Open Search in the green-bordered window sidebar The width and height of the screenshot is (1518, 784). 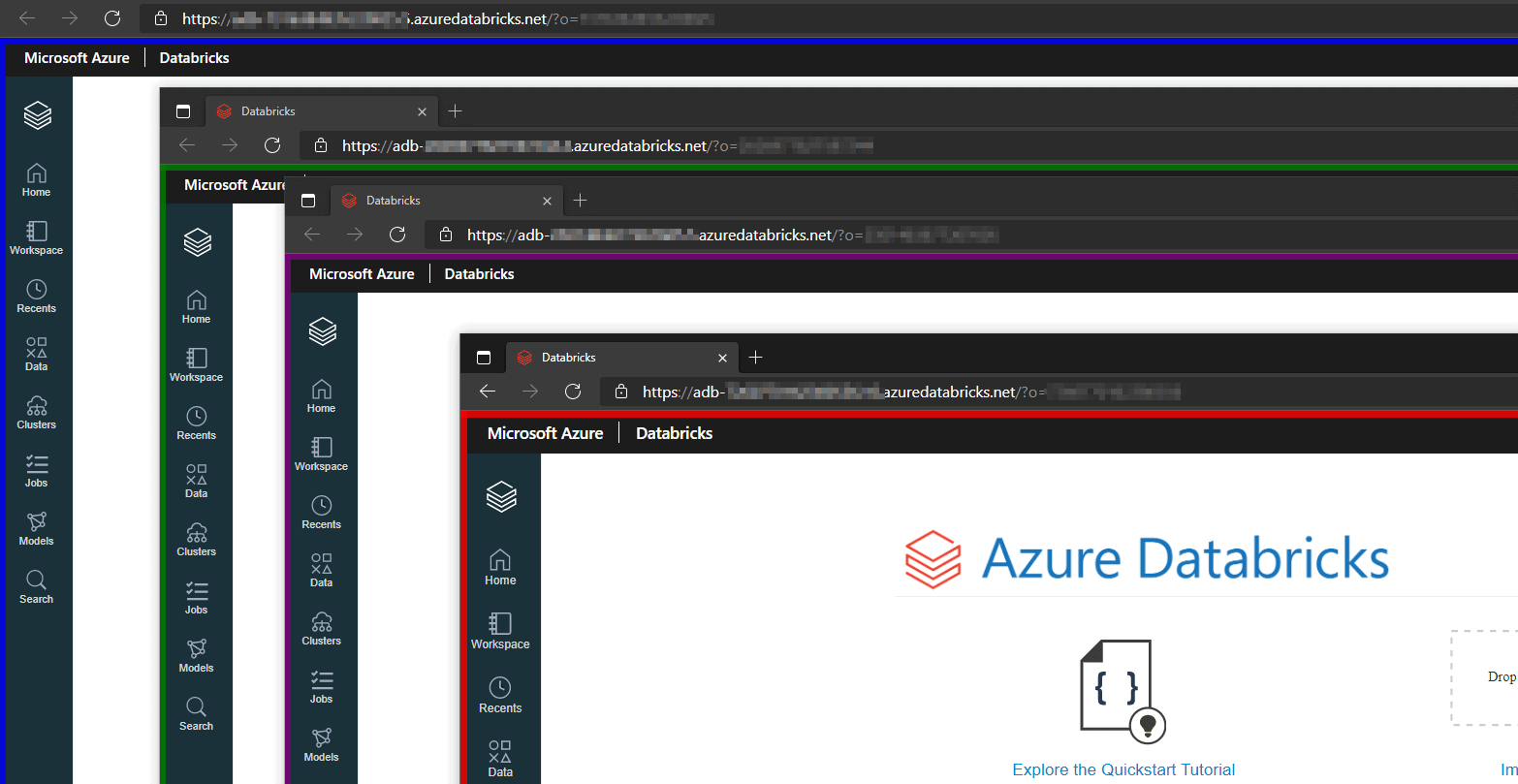(x=196, y=714)
